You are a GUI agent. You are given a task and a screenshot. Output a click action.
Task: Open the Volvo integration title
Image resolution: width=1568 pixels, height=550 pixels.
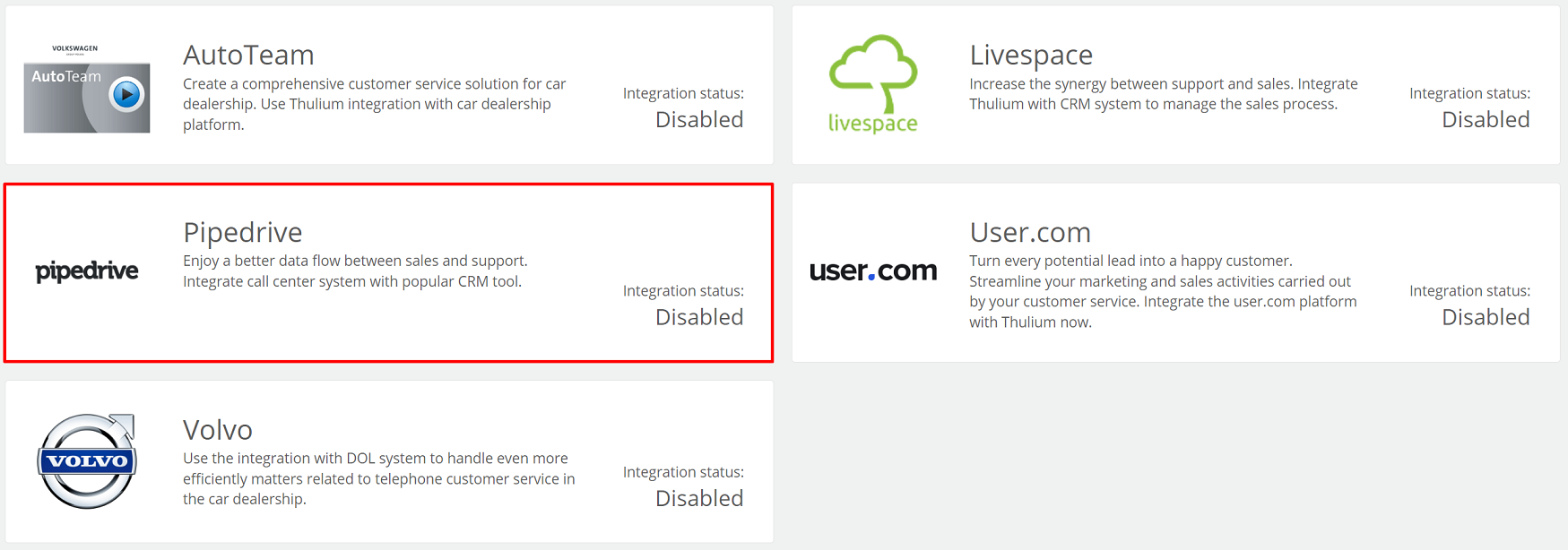coord(218,430)
